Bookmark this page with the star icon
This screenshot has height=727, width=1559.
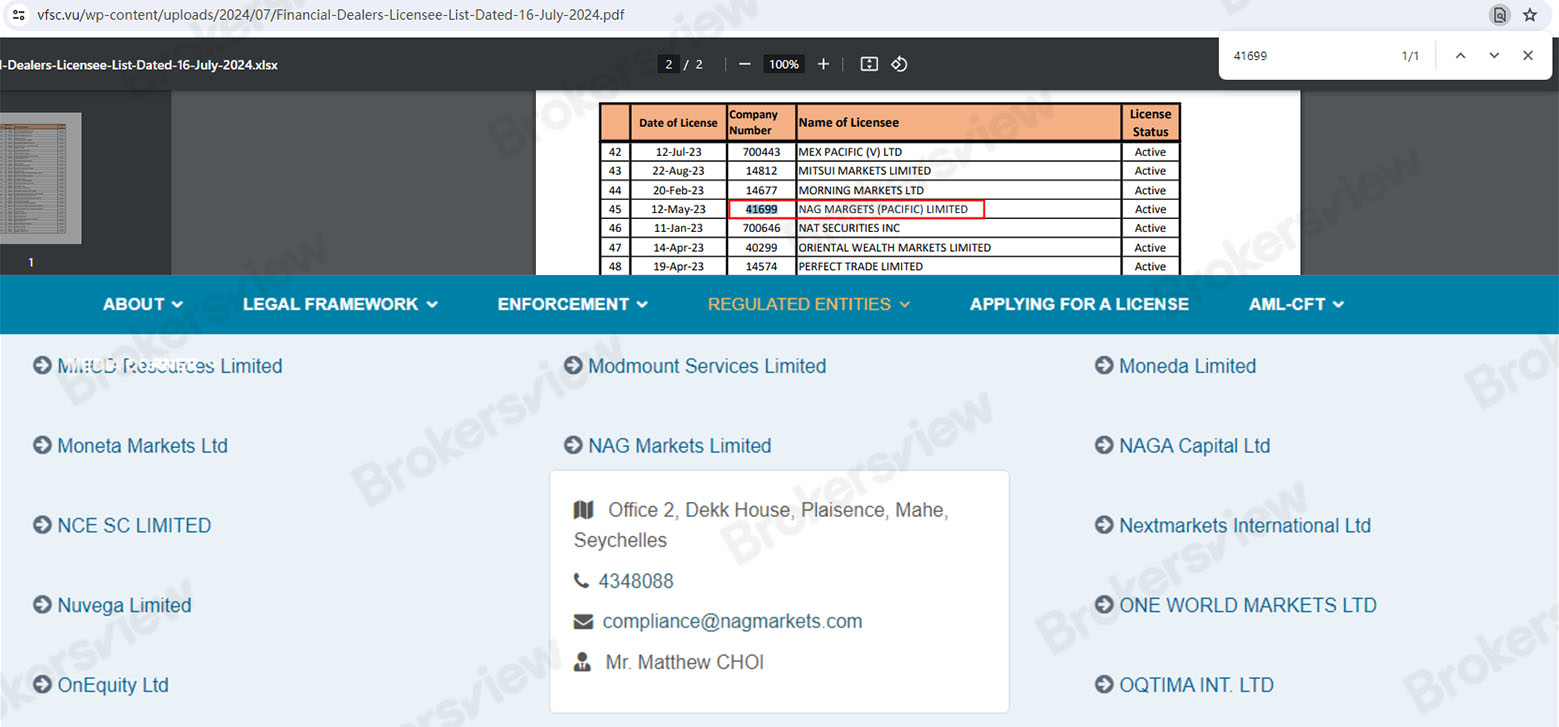pos(1532,15)
